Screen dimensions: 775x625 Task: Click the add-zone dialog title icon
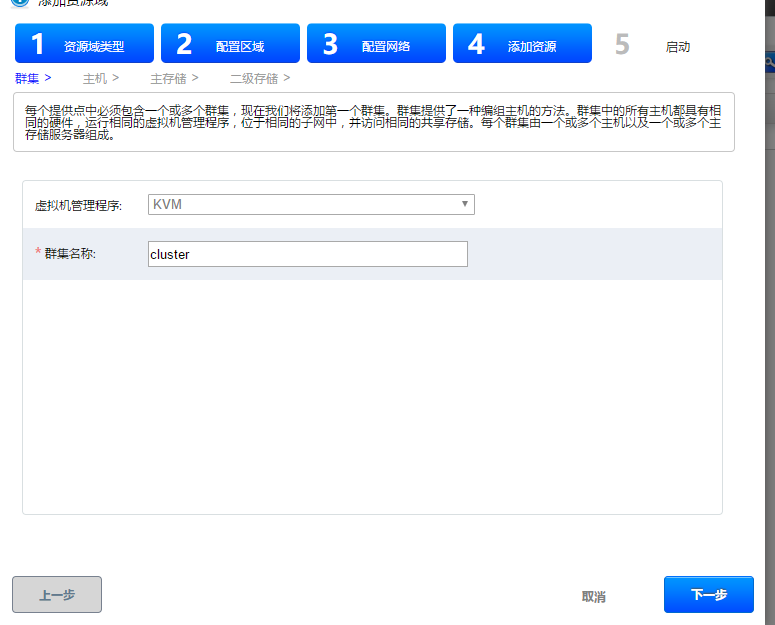[x=19, y=3]
